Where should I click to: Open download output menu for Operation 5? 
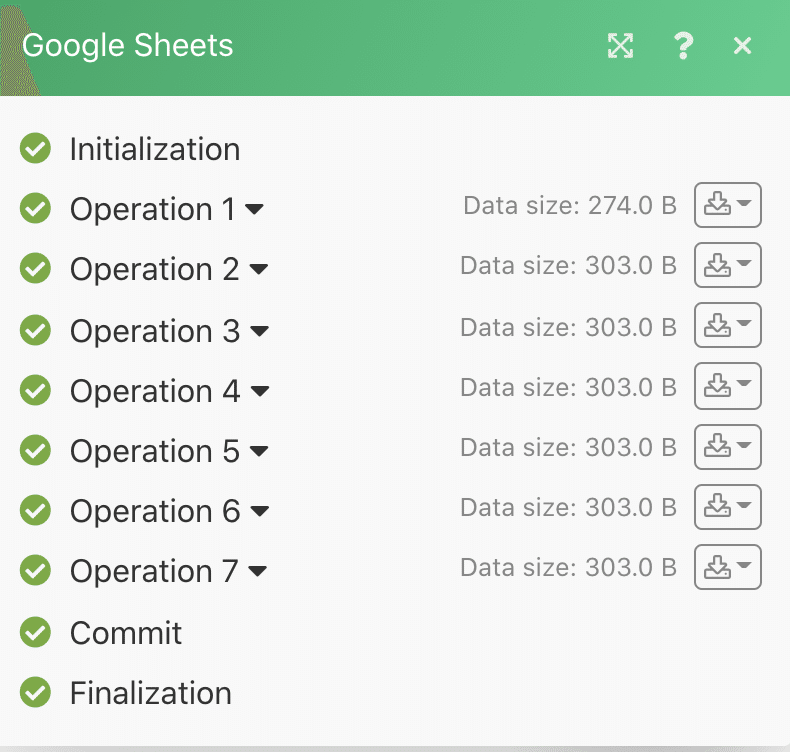[727, 447]
